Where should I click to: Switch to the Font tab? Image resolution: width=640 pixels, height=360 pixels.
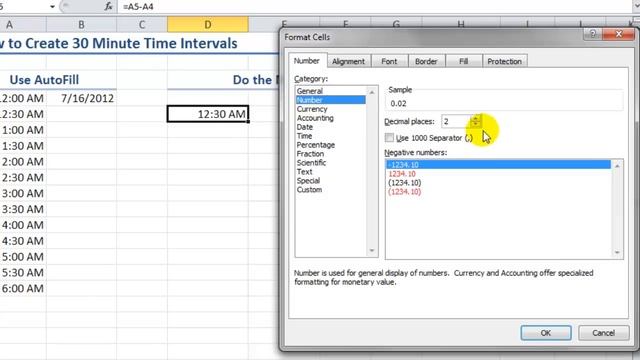pyautogui.click(x=389, y=61)
